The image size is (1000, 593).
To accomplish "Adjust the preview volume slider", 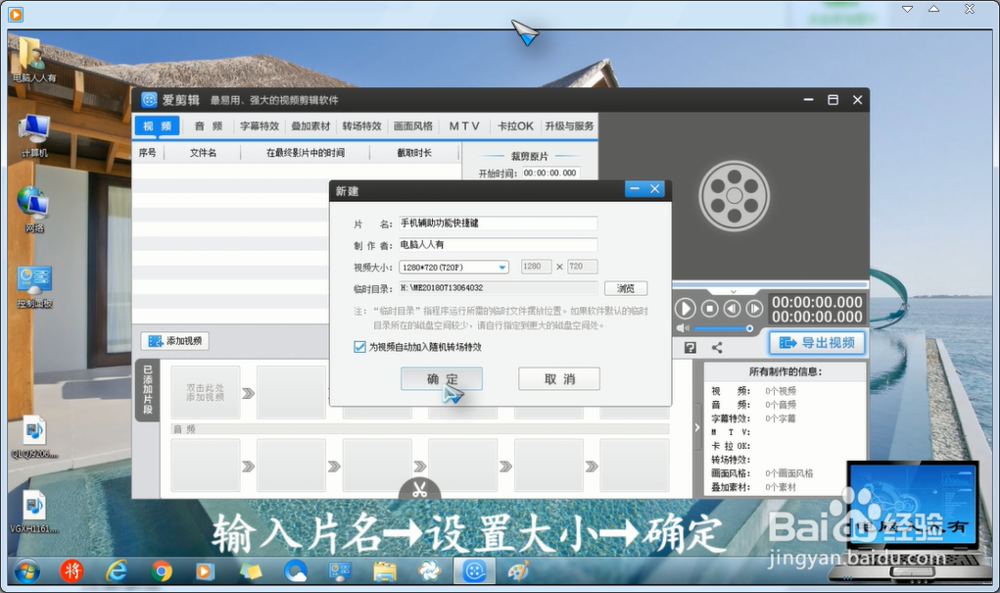I will click(x=722, y=328).
